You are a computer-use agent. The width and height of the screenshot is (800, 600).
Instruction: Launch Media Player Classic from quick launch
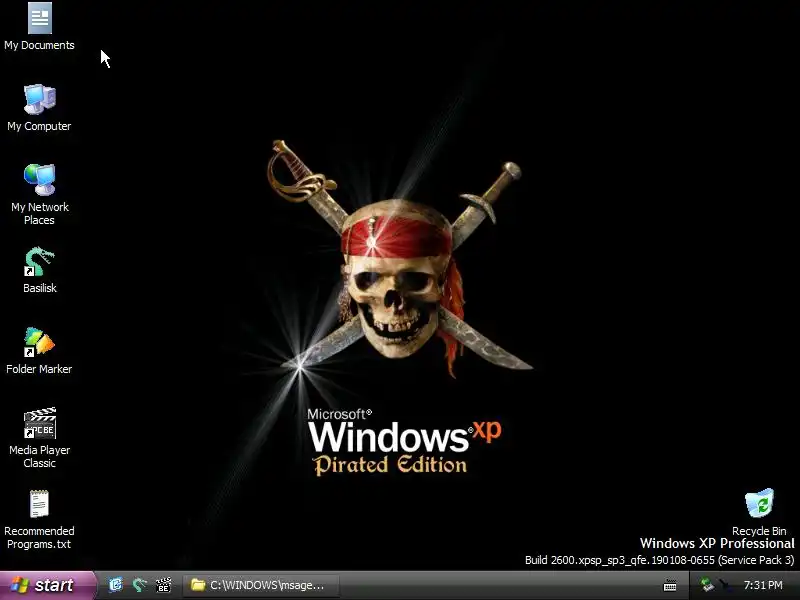coord(163,585)
